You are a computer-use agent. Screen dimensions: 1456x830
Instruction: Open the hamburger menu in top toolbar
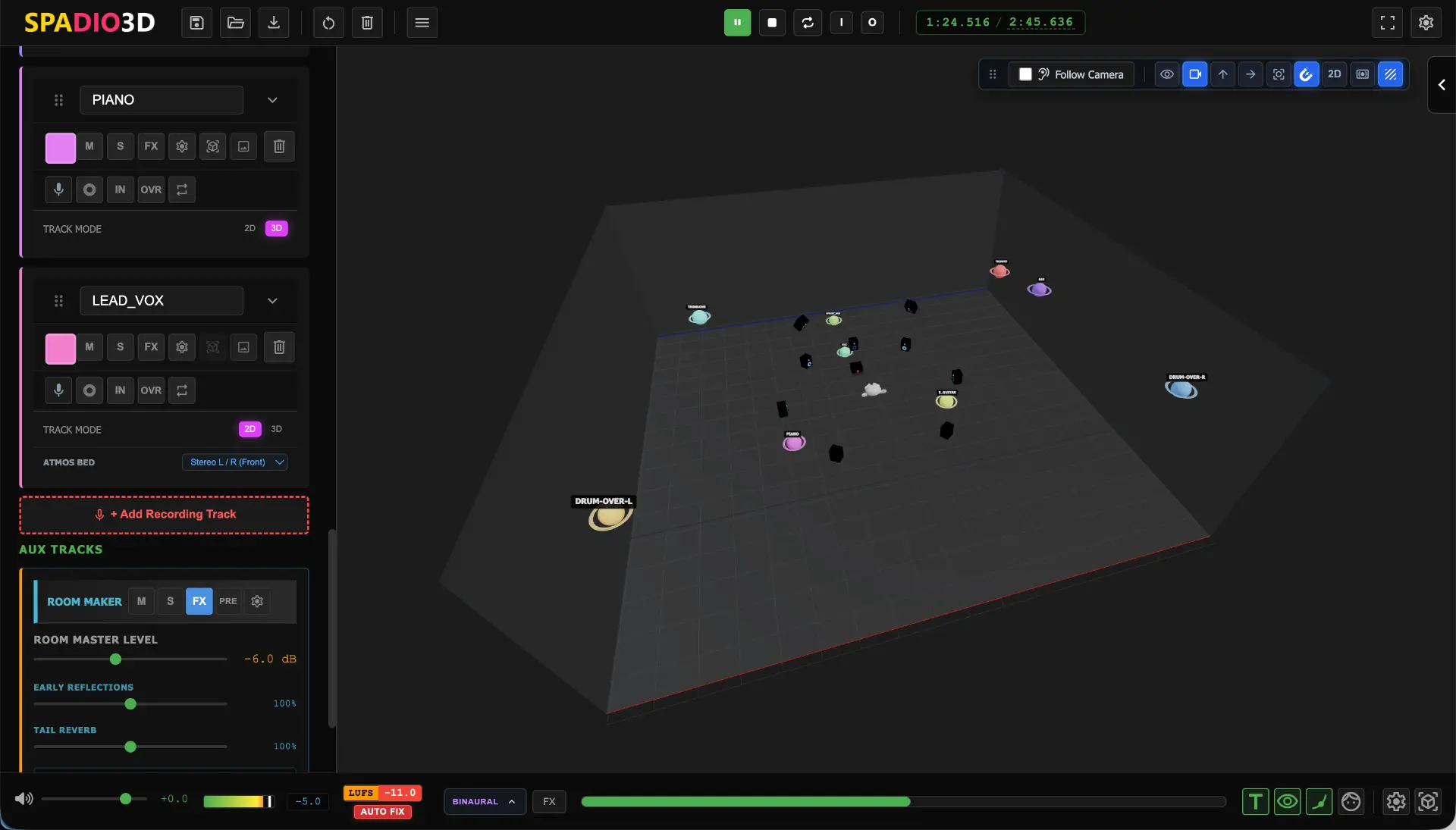(x=422, y=23)
